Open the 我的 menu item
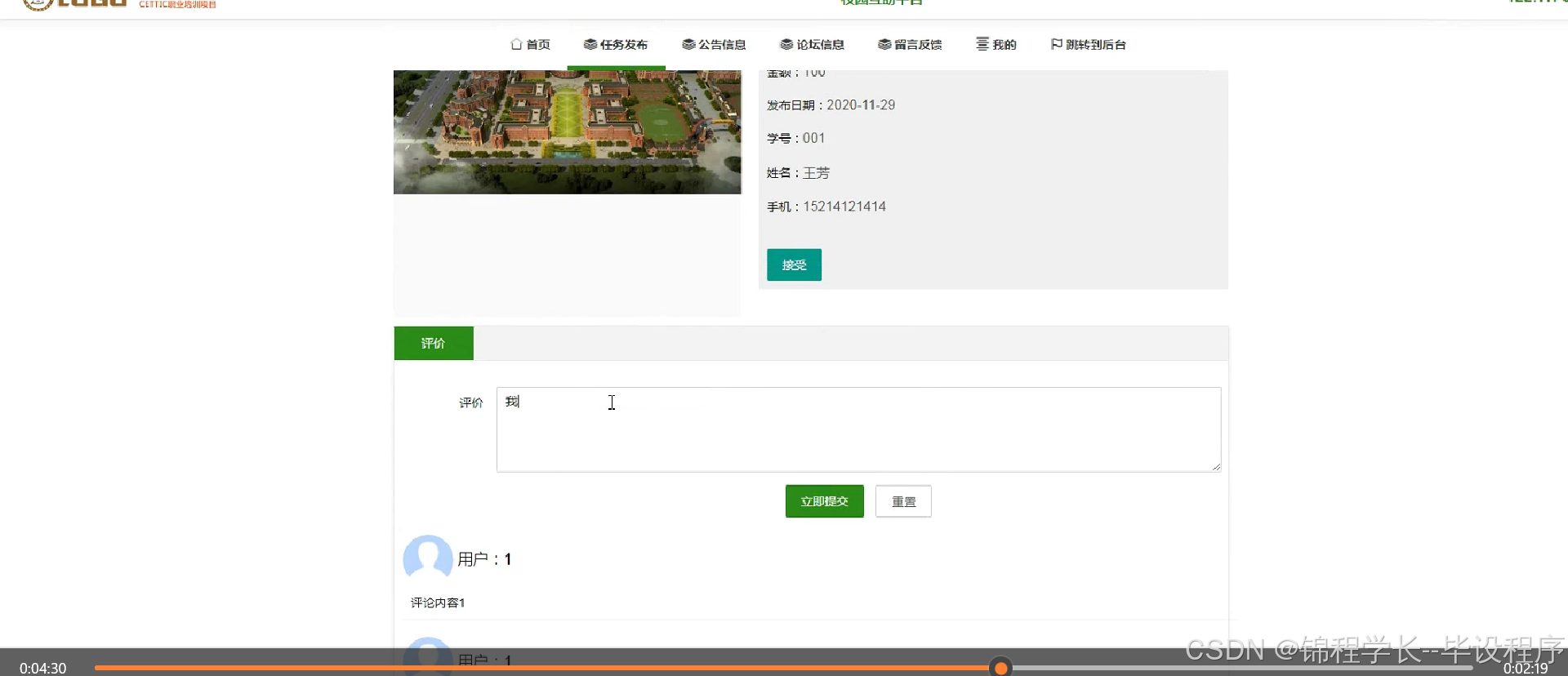The image size is (1568, 676). point(996,44)
